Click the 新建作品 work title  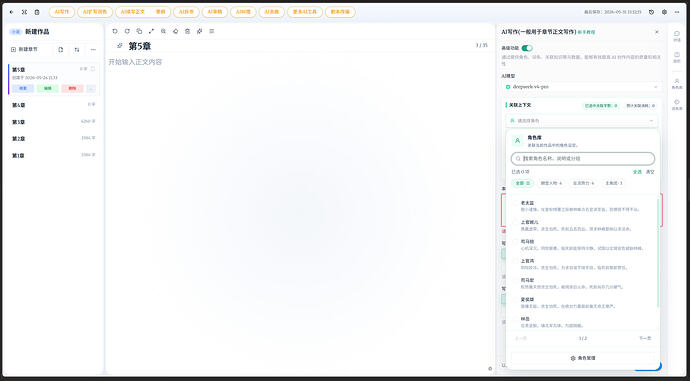[x=37, y=32]
